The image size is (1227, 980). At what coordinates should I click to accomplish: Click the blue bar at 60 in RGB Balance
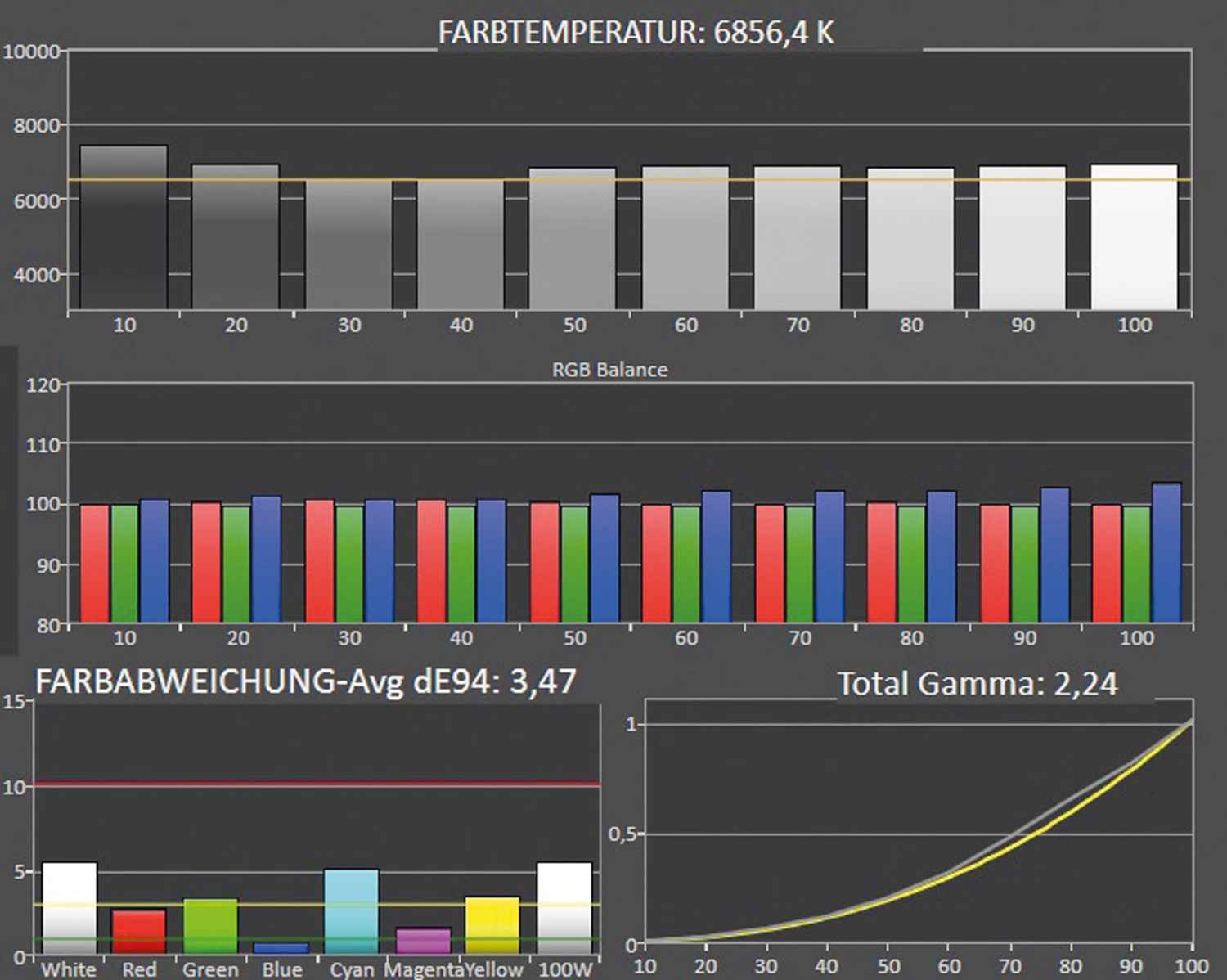pos(717,556)
